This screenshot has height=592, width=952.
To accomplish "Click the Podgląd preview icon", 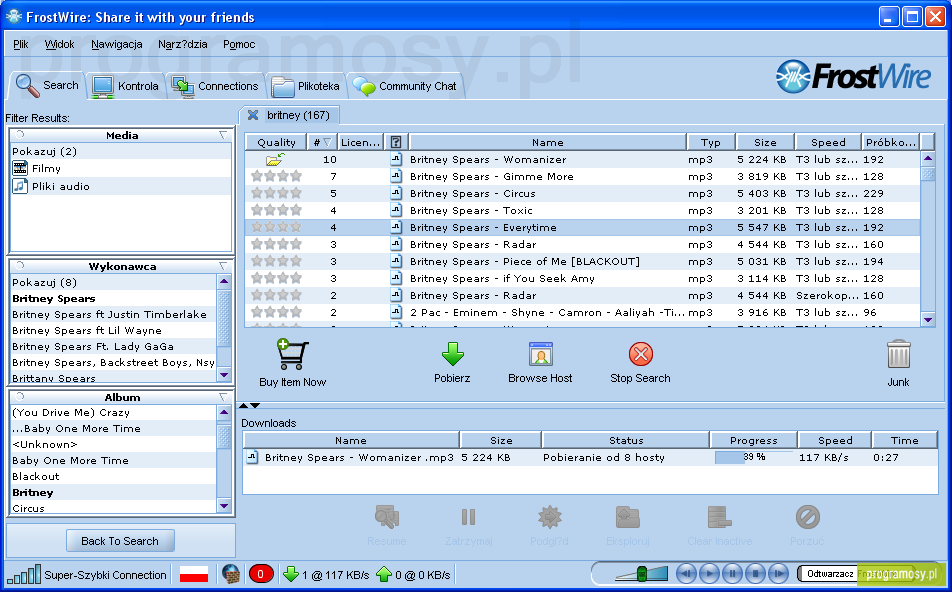I will pyautogui.click(x=549, y=517).
